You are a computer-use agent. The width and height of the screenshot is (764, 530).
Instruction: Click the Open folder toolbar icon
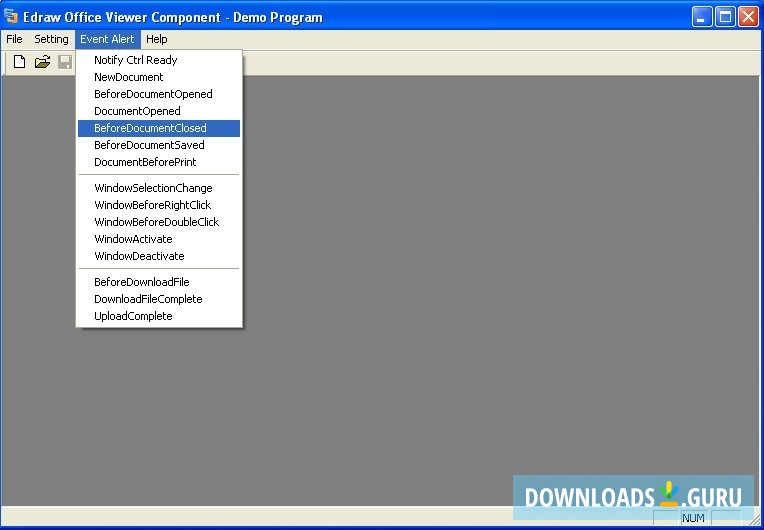(x=42, y=62)
